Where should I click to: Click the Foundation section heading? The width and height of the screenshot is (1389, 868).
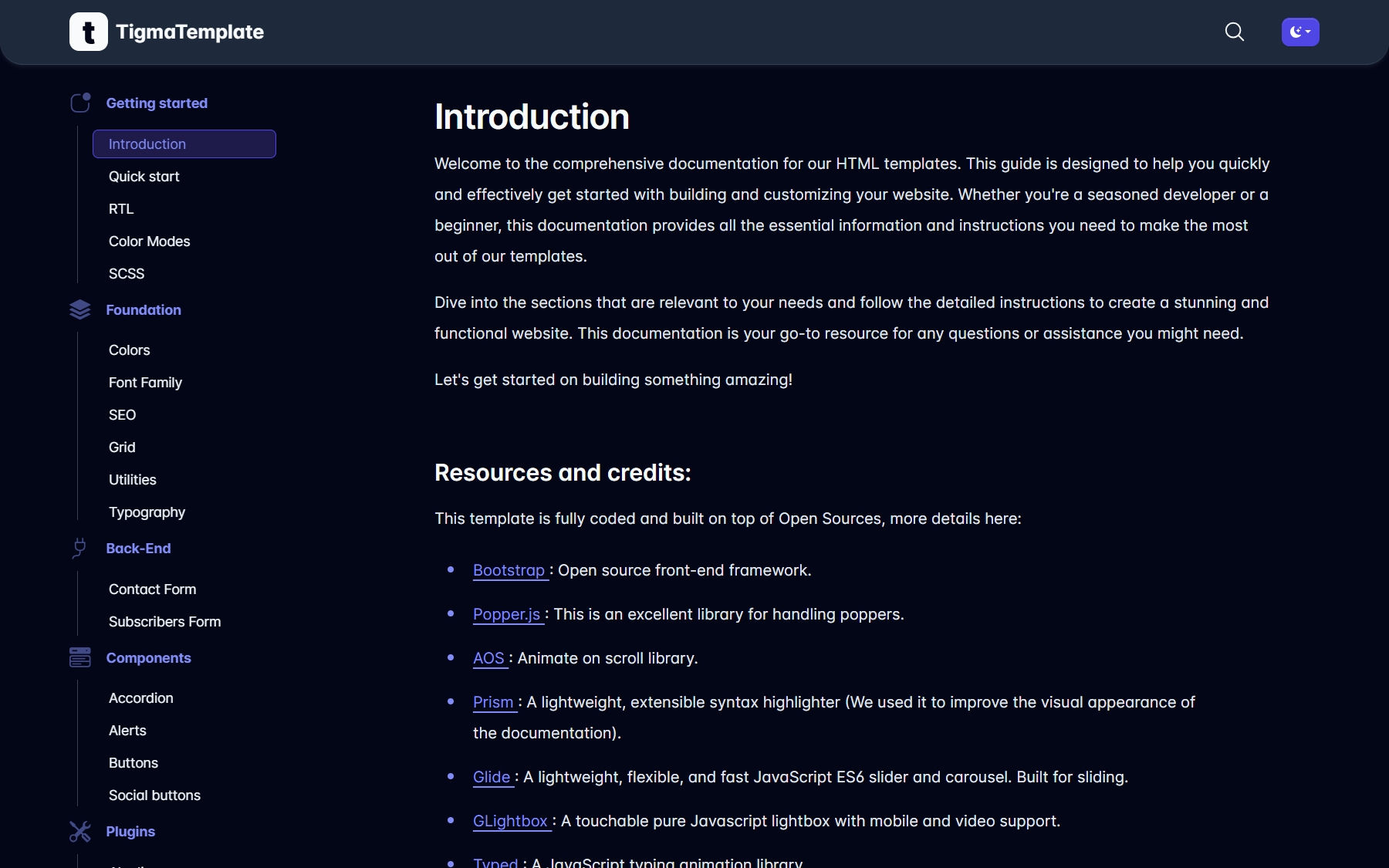click(x=144, y=309)
